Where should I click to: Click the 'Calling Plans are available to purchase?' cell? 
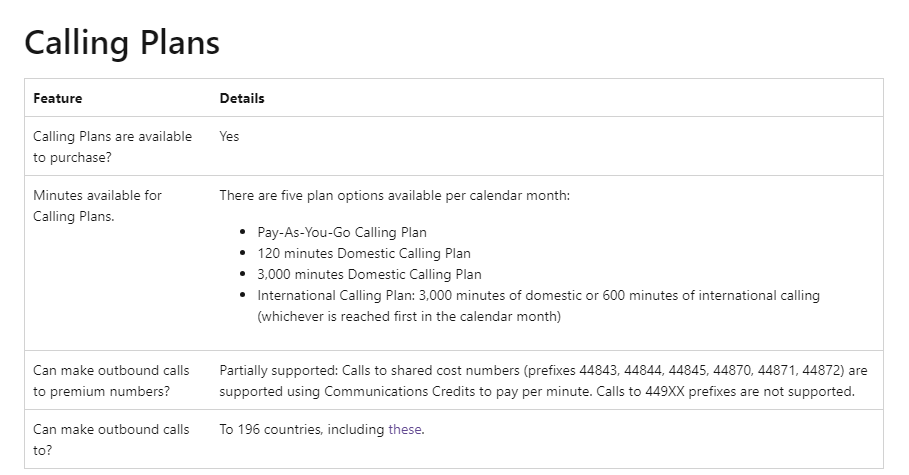[112, 147]
